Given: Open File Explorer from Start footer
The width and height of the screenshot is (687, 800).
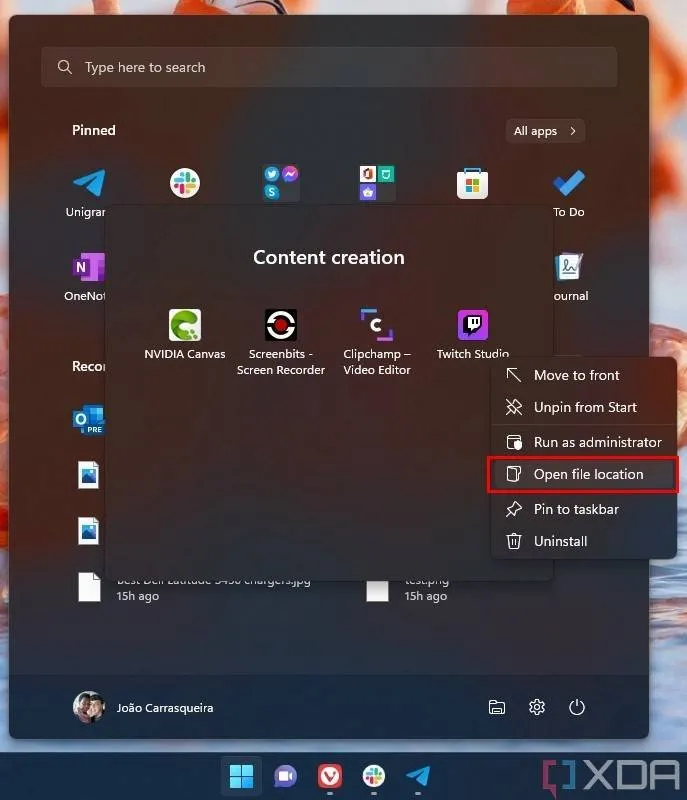Looking at the screenshot, I should [497, 707].
